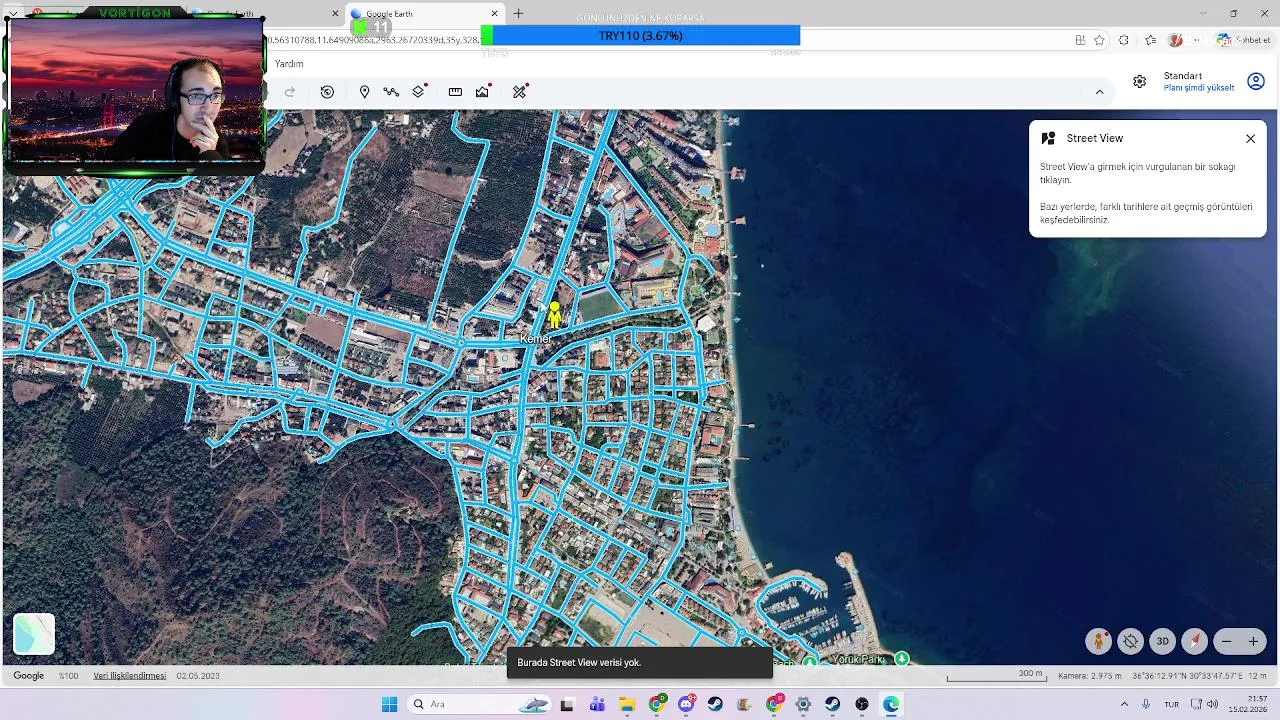Click the imagery date 02.05.2023

click(198, 676)
